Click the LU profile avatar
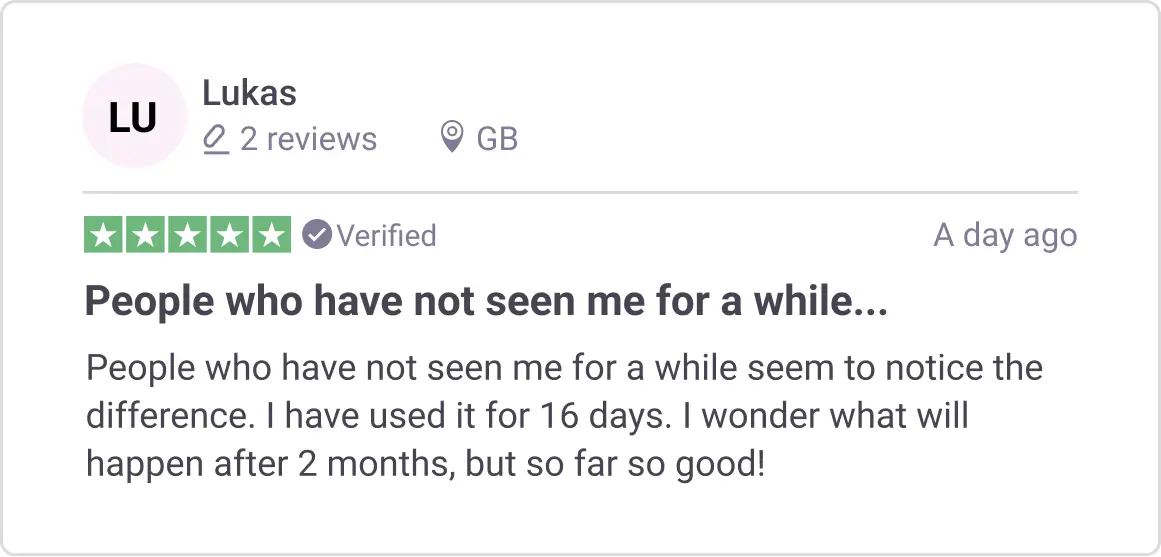Screen dimensions: 1161x557 [134, 116]
